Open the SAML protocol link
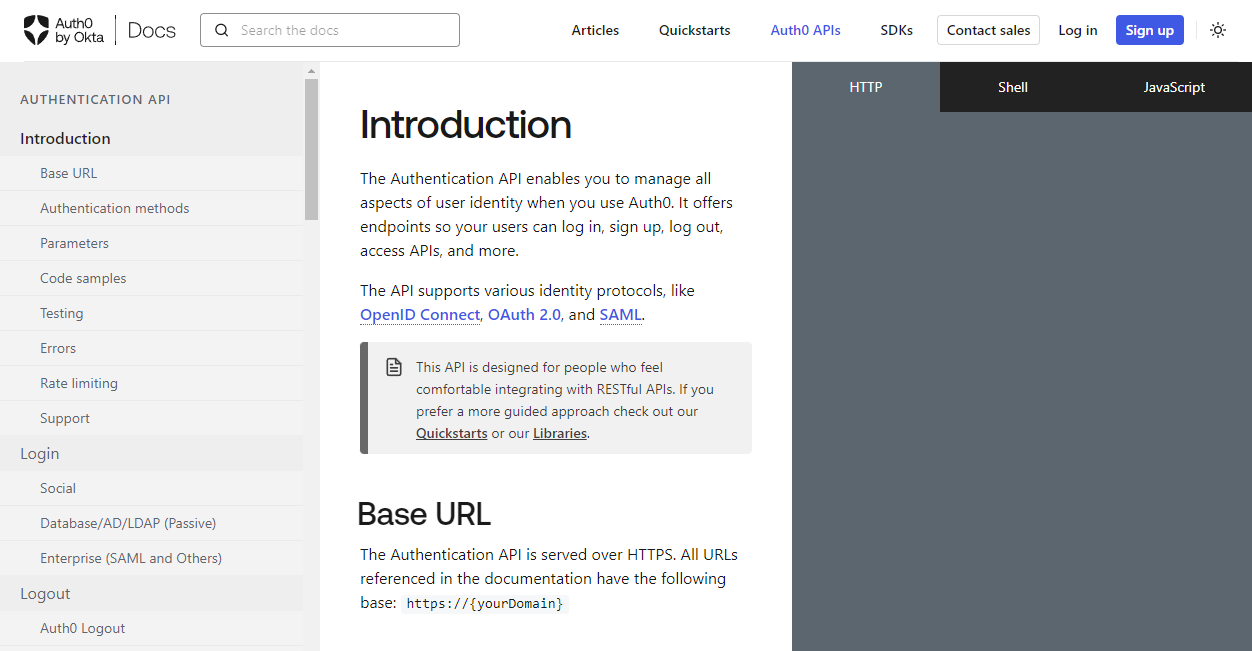This screenshot has width=1252, height=651. point(620,314)
